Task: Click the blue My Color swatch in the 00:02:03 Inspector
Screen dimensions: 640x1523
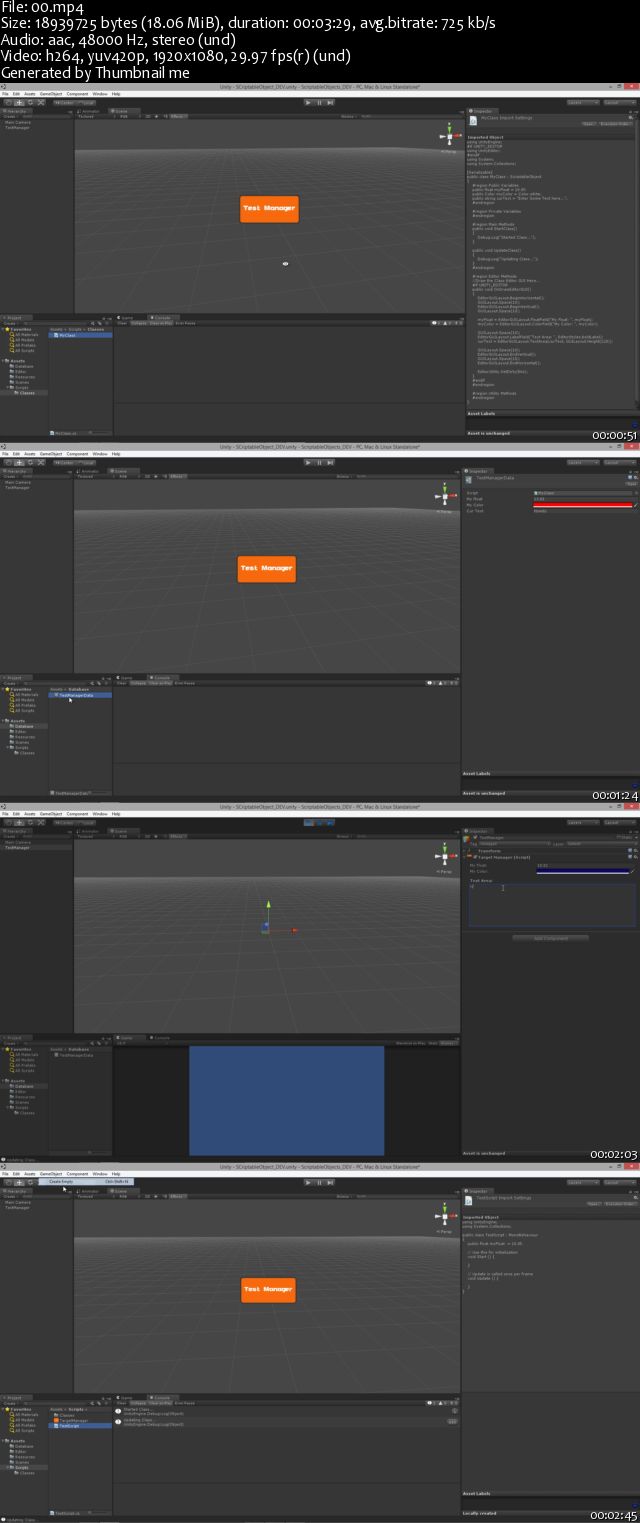Action: tap(584, 872)
